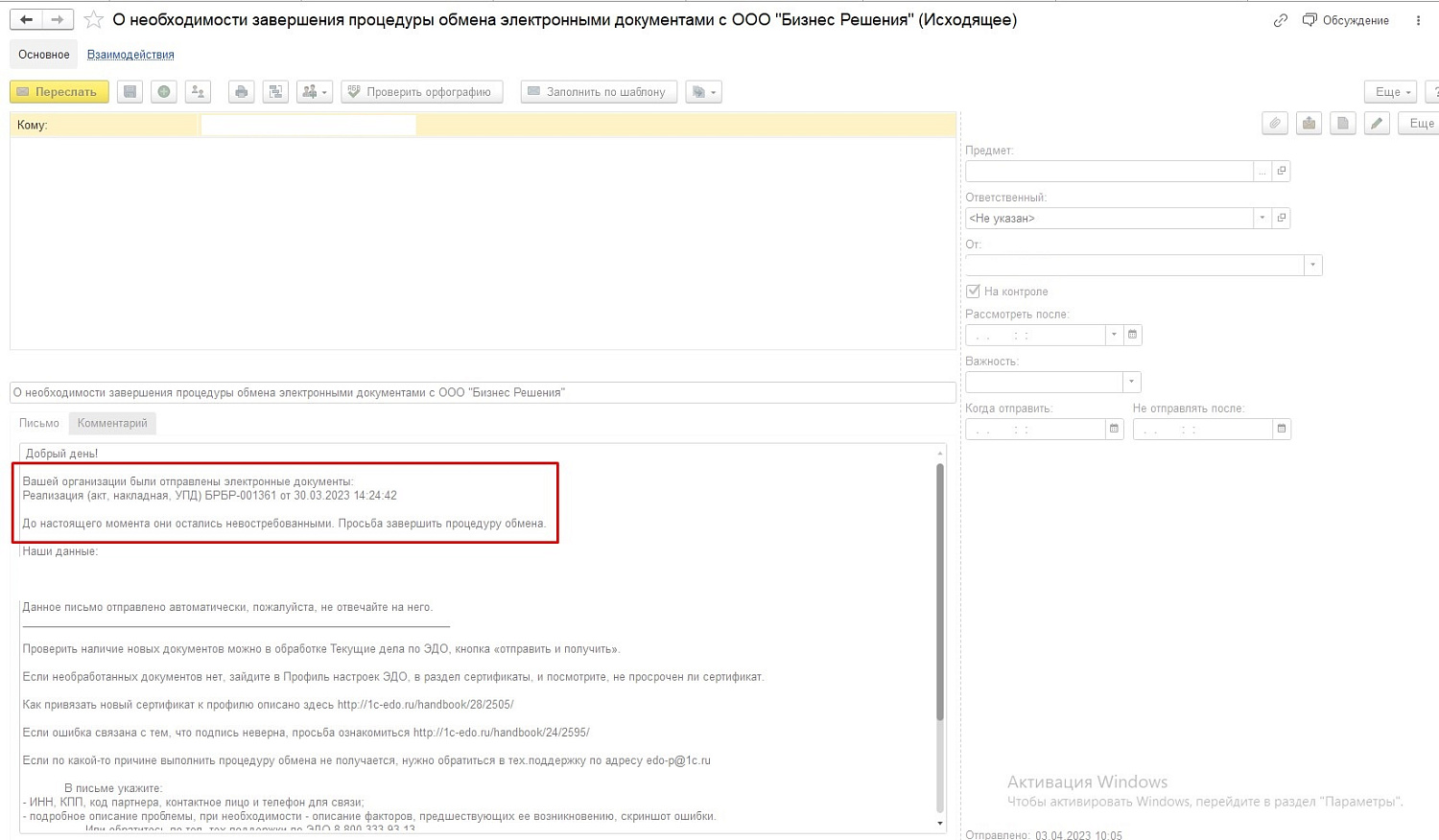Click the green plus create icon
Viewport: 1439px width, 840px height.
tap(164, 92)
